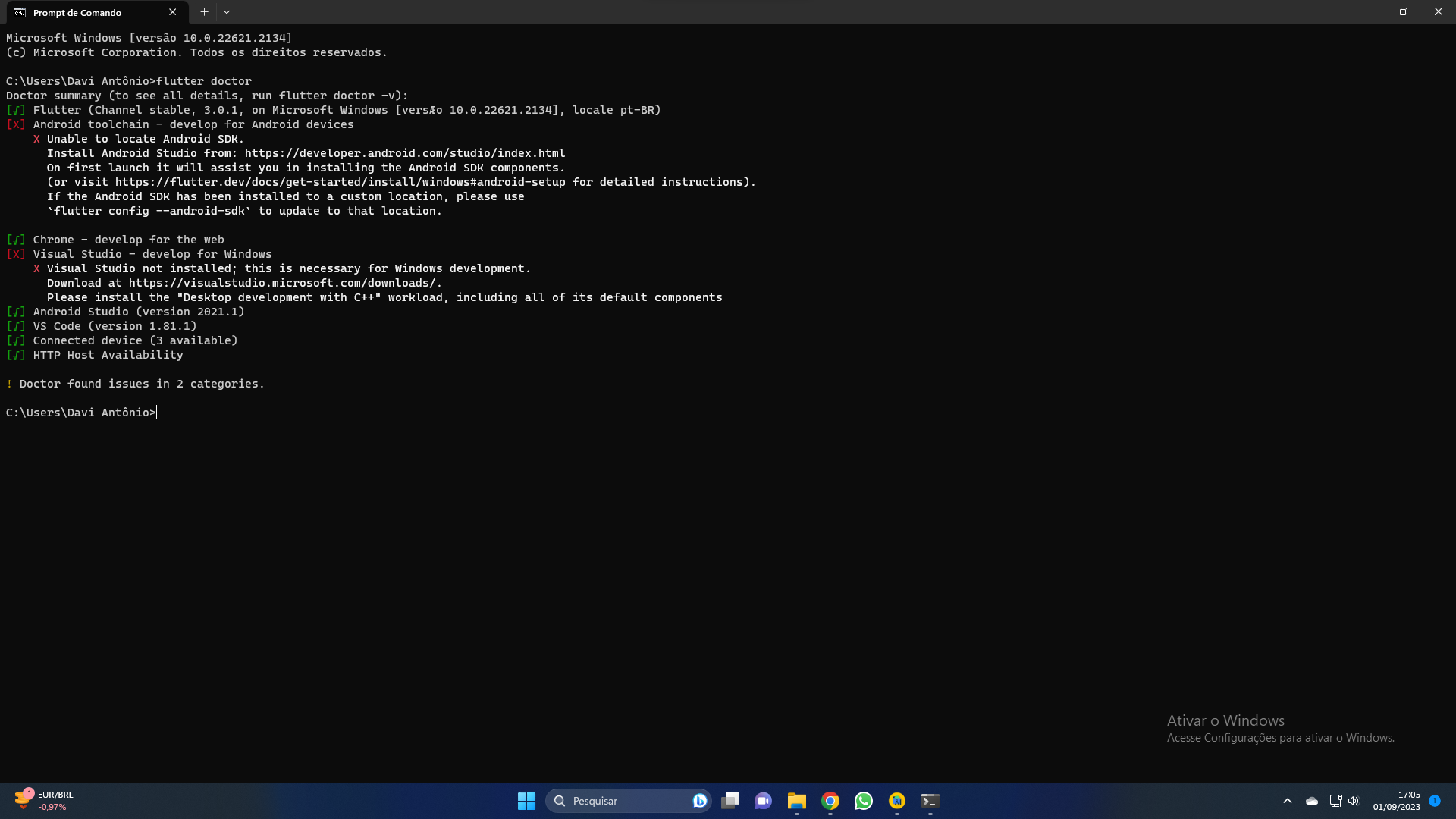Open Bing chat icon in search box

click(x=699, y=801)
